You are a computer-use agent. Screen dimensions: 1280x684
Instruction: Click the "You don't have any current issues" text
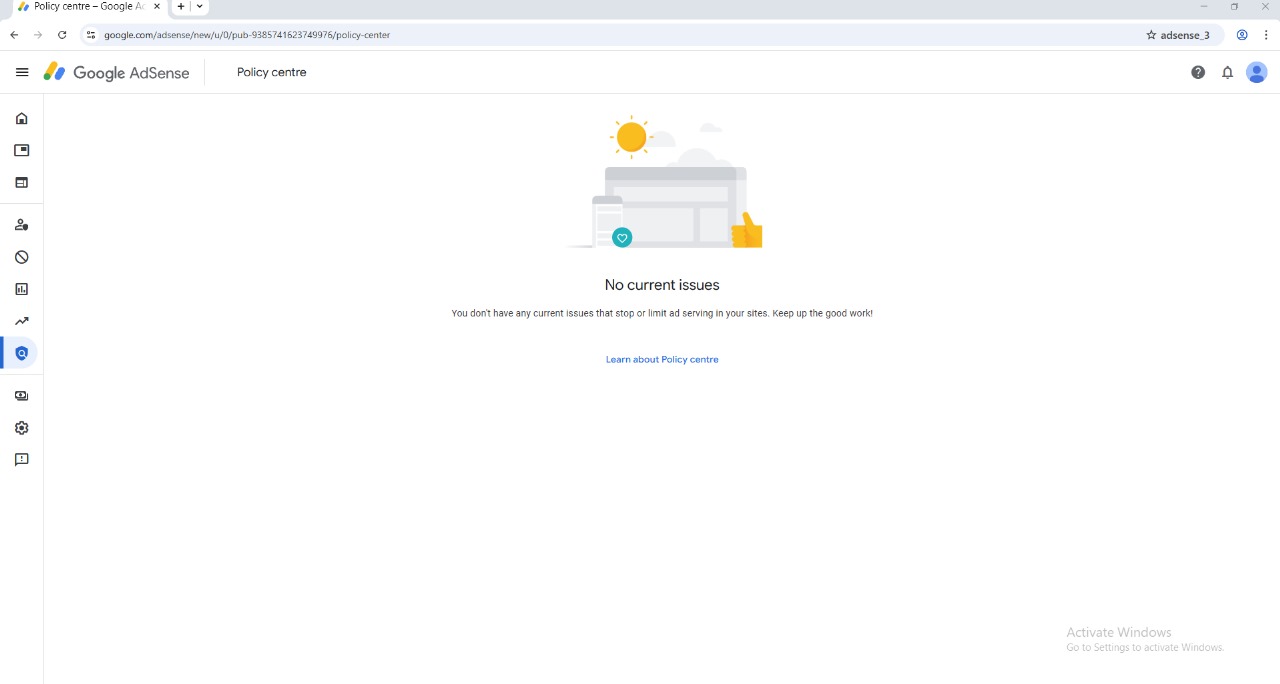pyautogui.click(x=662, y=313)
